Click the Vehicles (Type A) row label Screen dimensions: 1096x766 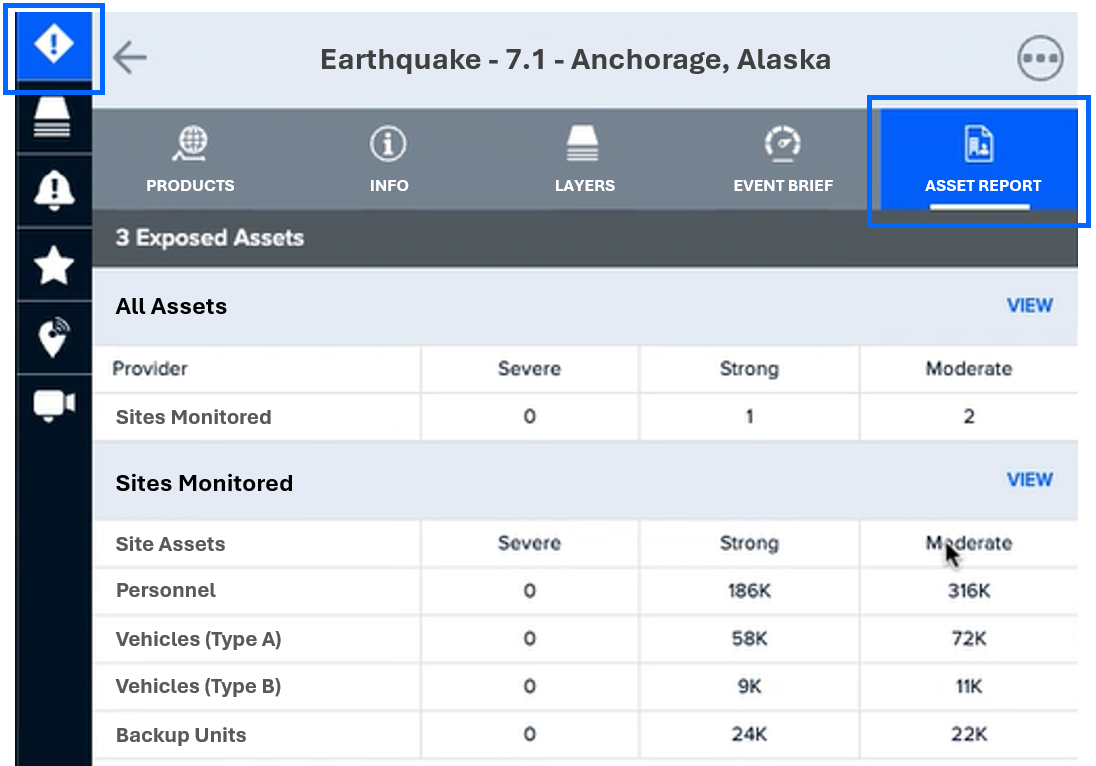point(198,639)
